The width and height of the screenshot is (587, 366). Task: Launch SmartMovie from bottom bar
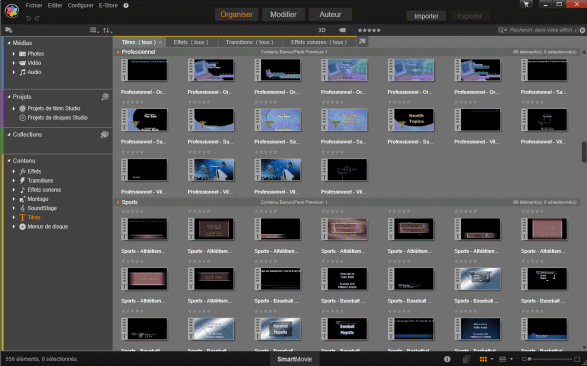point(295,359)
